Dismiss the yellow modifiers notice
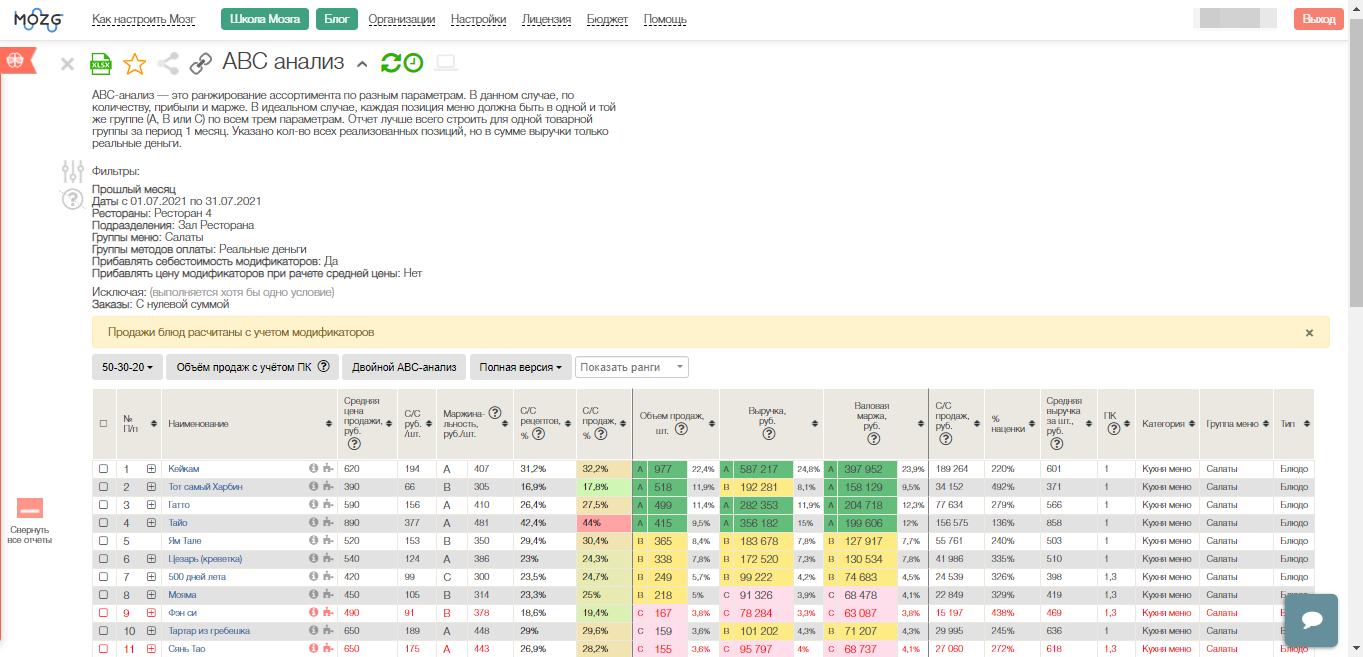The height and width of the screenshot is (657, 1363). pos(1309,333)
